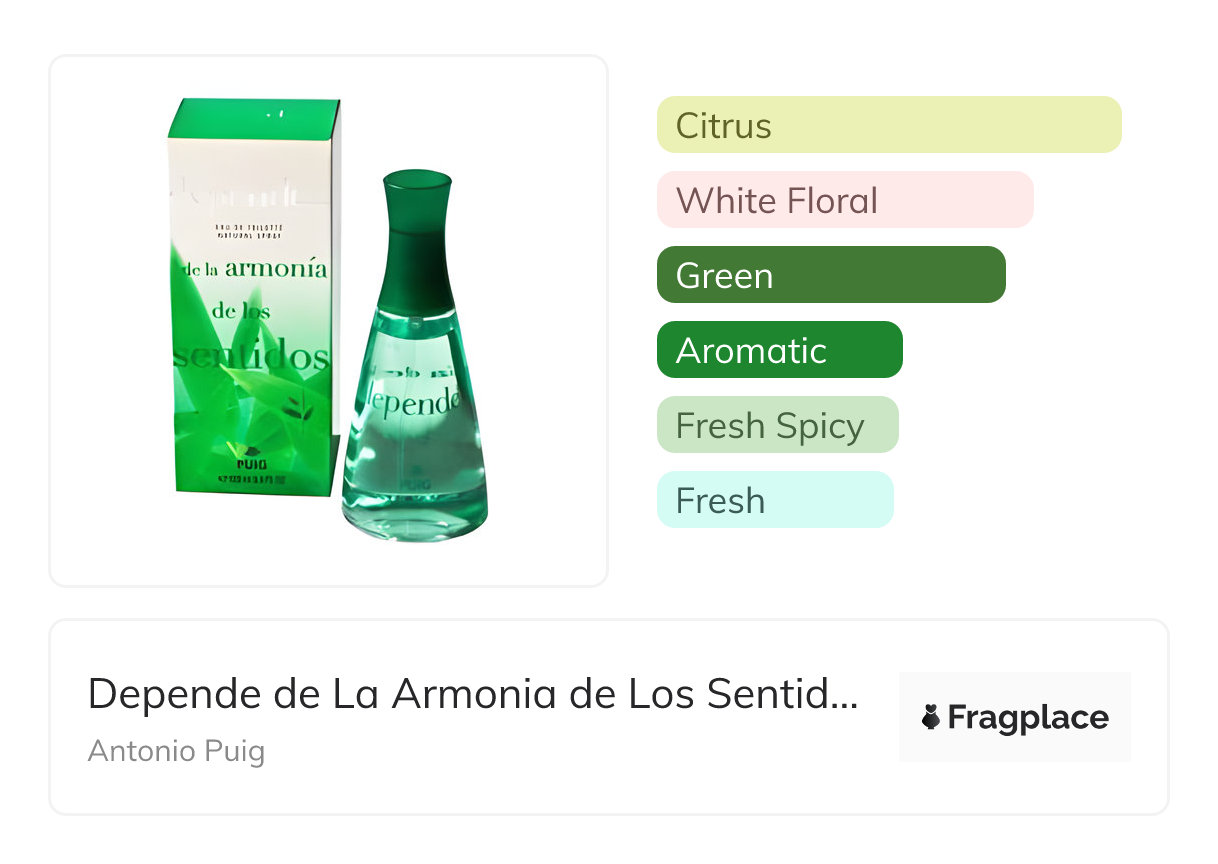Click the Puig logo on the box
This screenshot has width=1218, height=864.
250,463
